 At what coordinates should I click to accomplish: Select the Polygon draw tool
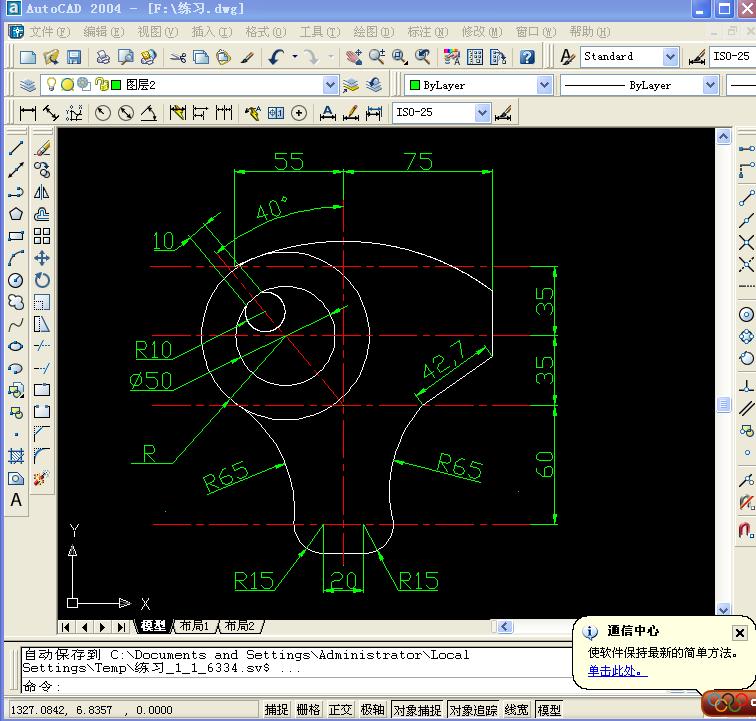[16, 214]
